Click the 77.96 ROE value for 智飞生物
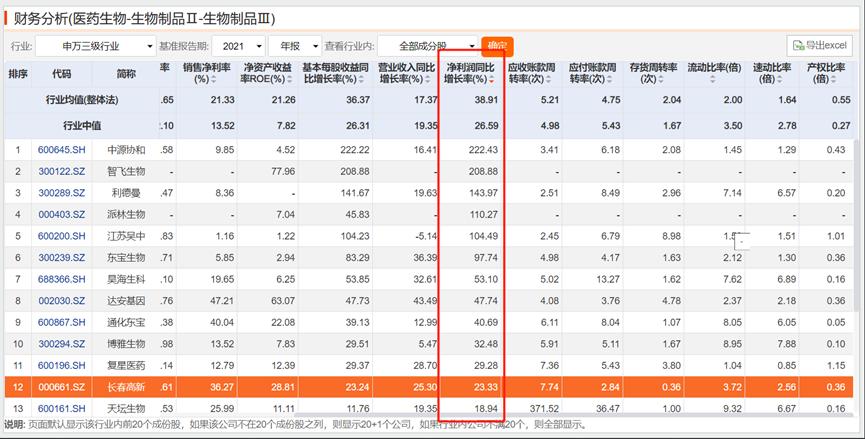Screen dimensions: 865x439 [x=283, y=172]
